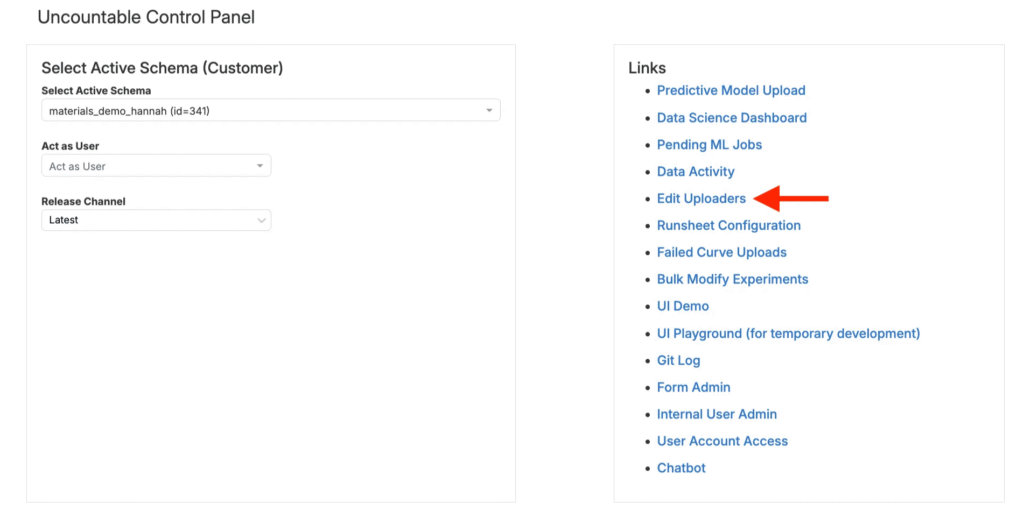Screen dimensions: 1024x511
Task: Go to Form Admin
Action: [693, 388]
